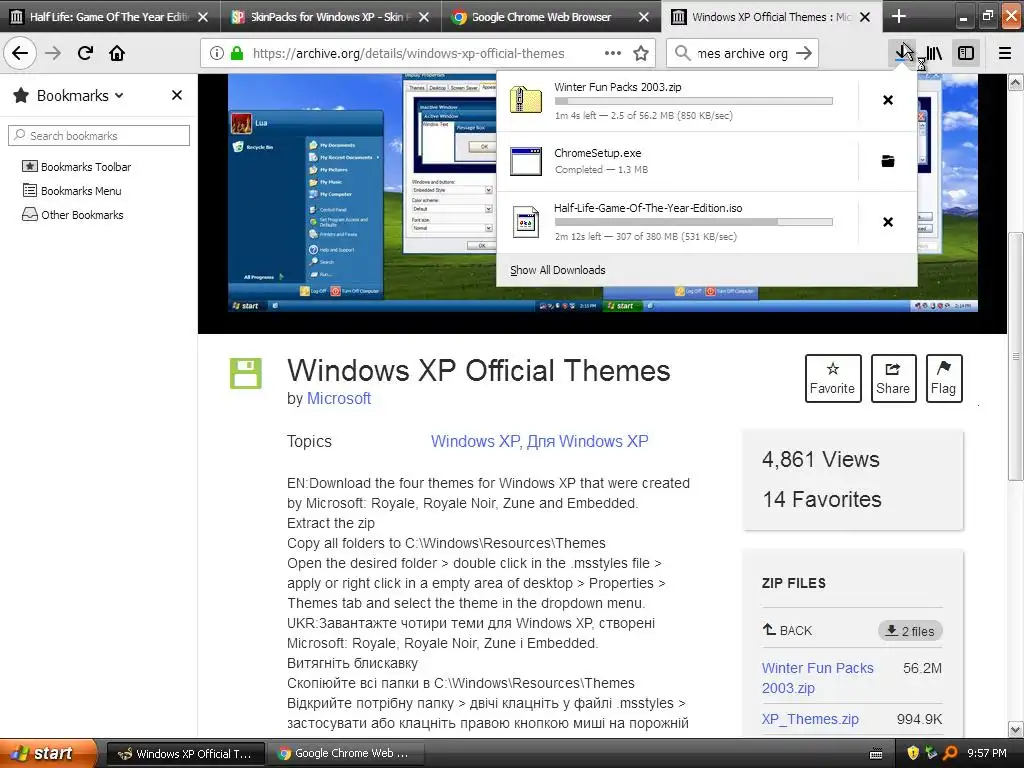
Task: Toggle the sidebar view button
Action: 966,53
